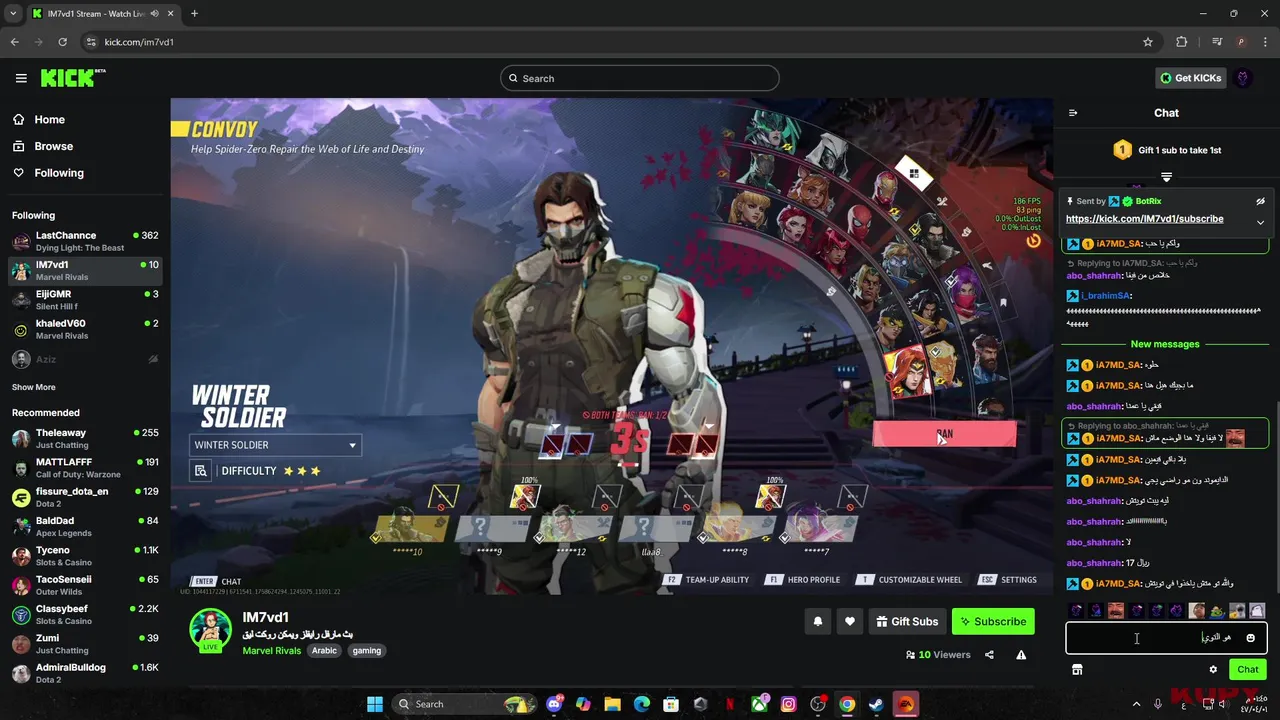1280x720 pixels.
Task: Click the Arabic tag
Action: [324, 651]
